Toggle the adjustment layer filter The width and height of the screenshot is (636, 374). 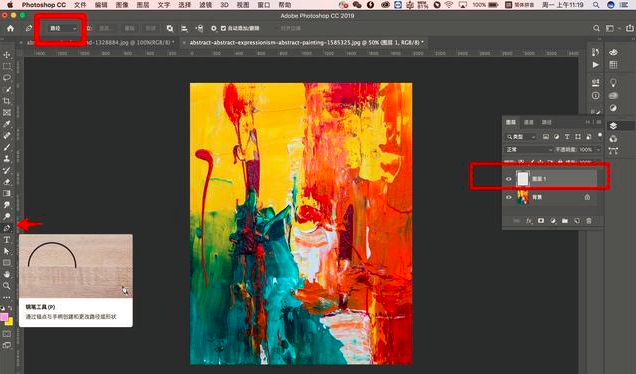pyautogui.click(x=556, y=137)
